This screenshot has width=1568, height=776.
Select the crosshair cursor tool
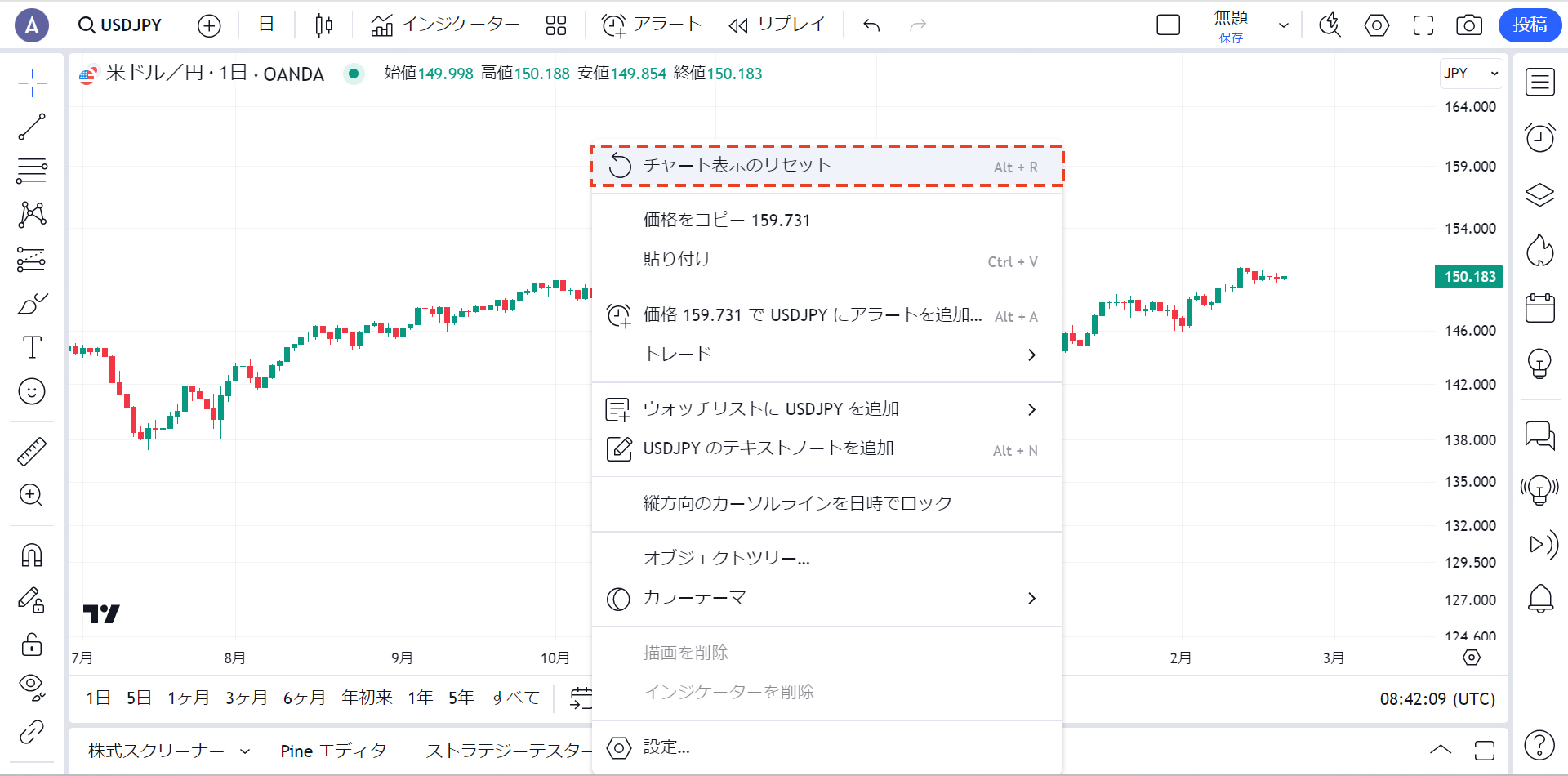pyautogui.click(x=32, y=83)
